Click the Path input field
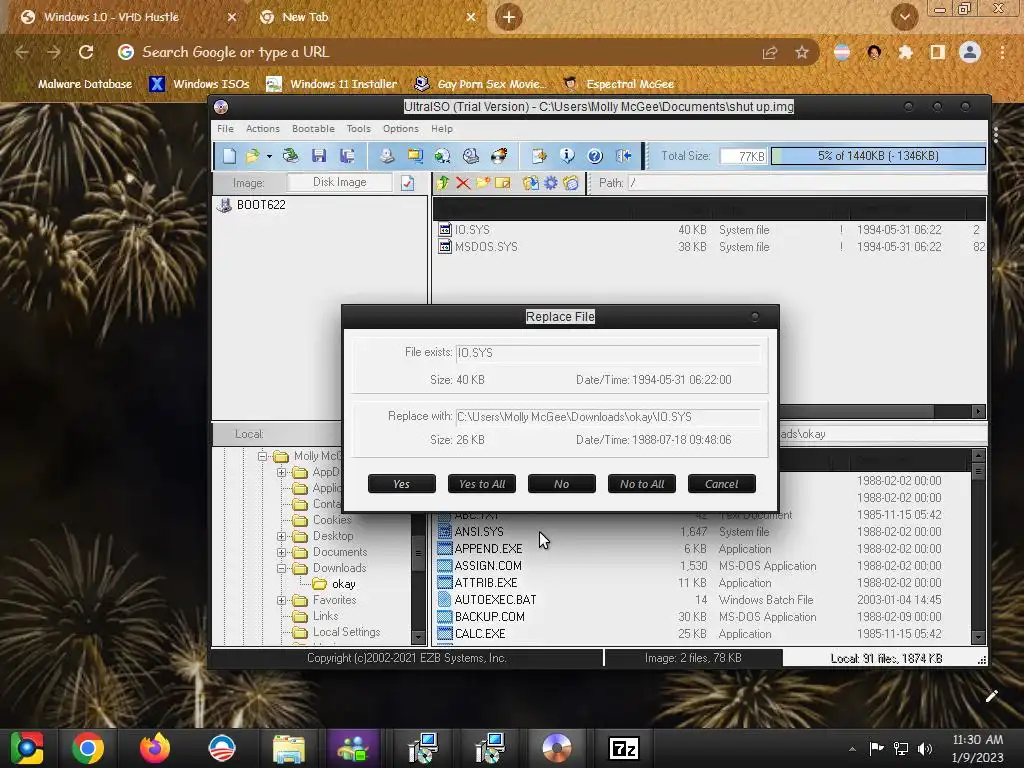The width and height of the screenshot is (1024, 768). click(x=807, y=183)
